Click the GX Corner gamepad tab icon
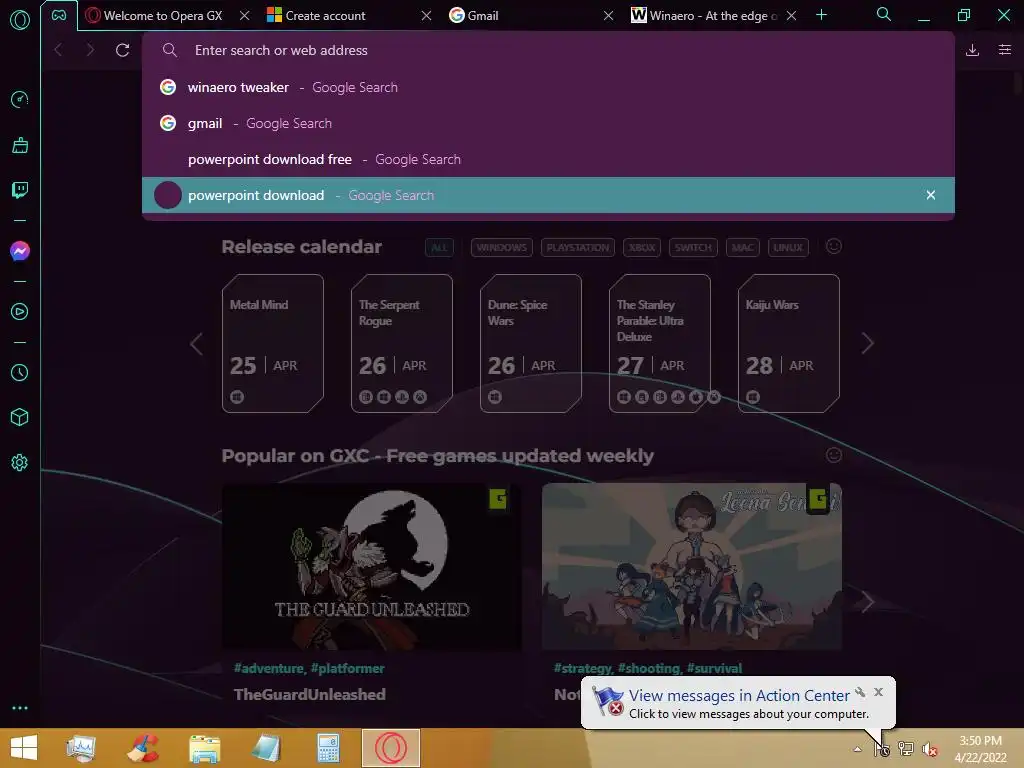 [59, 15]
